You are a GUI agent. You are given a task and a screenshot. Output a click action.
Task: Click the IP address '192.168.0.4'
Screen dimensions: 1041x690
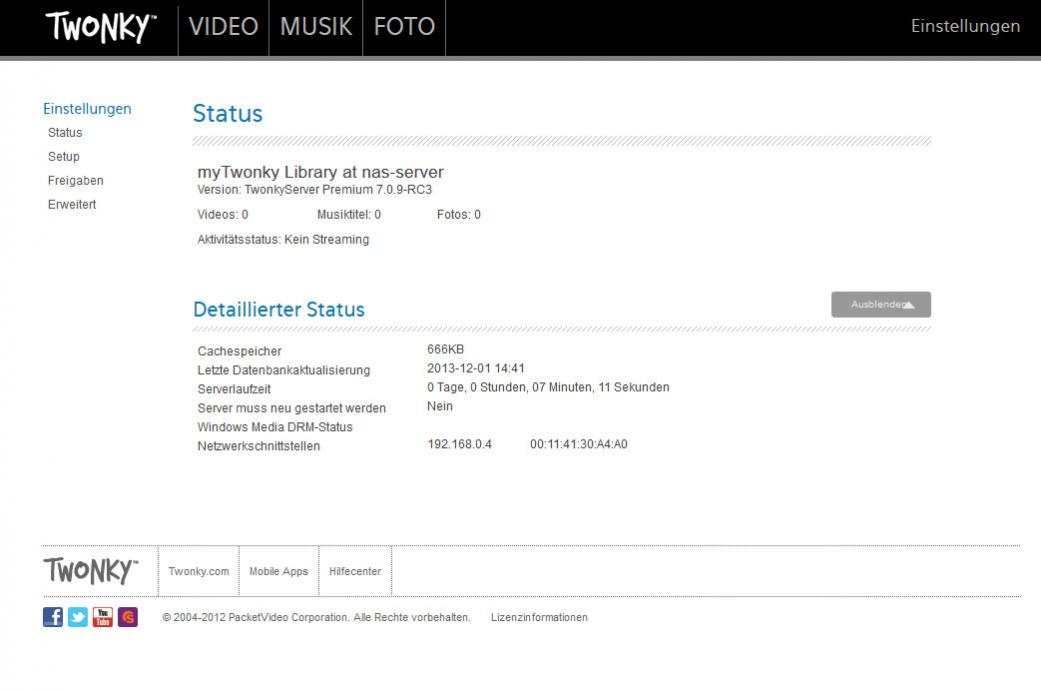pyautogui.click(x=459, y=444)
